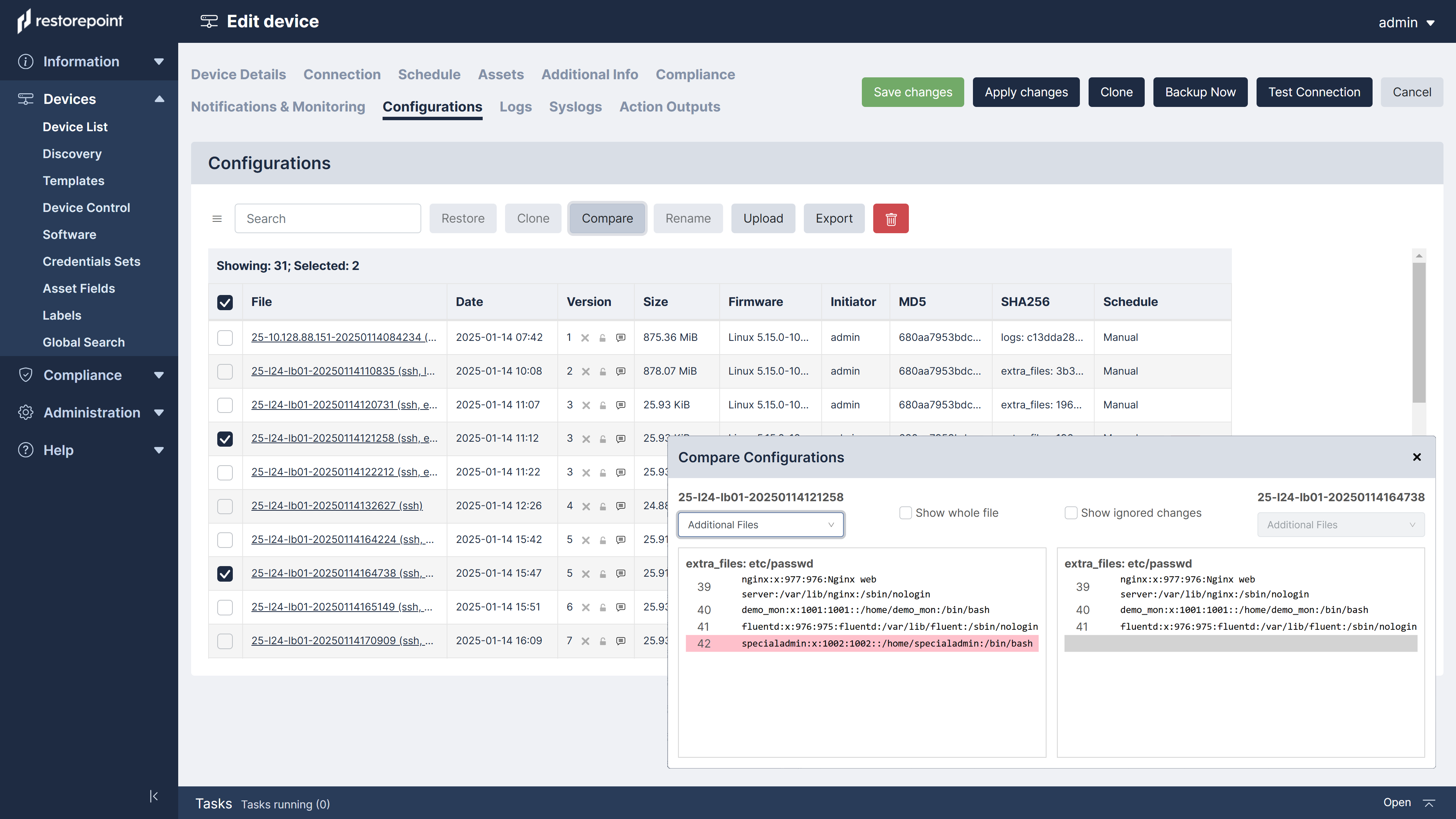This screenshot has height=819, width=1456.
Task: Expand the Tasks panel arrow icon
Action: pos(1429,803)
